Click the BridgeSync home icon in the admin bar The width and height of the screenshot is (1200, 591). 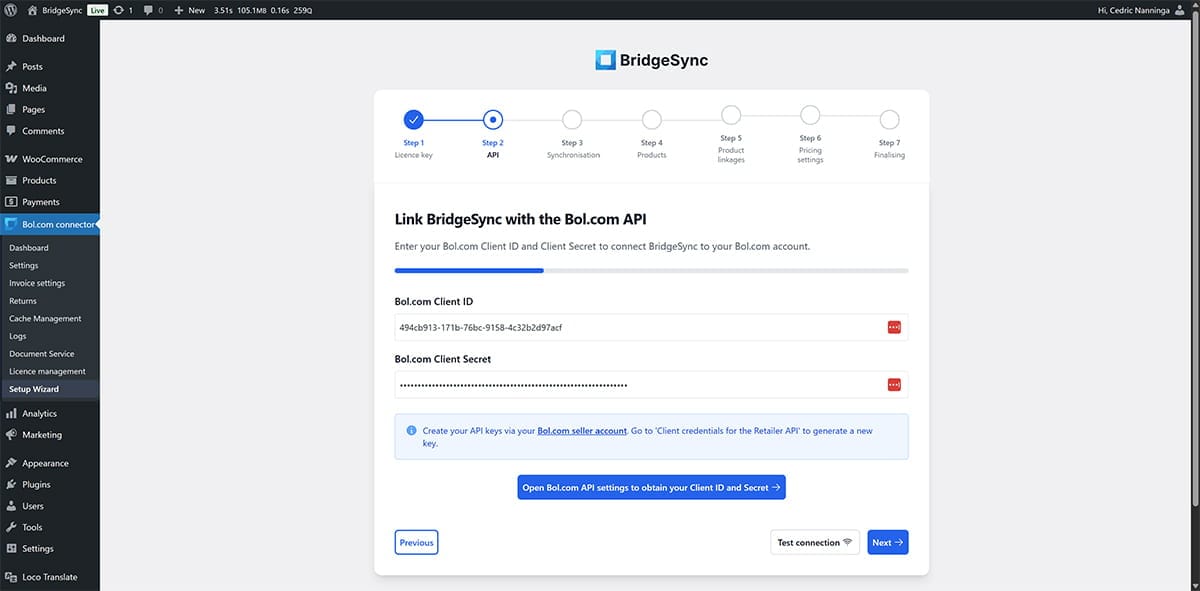(32, 9)
